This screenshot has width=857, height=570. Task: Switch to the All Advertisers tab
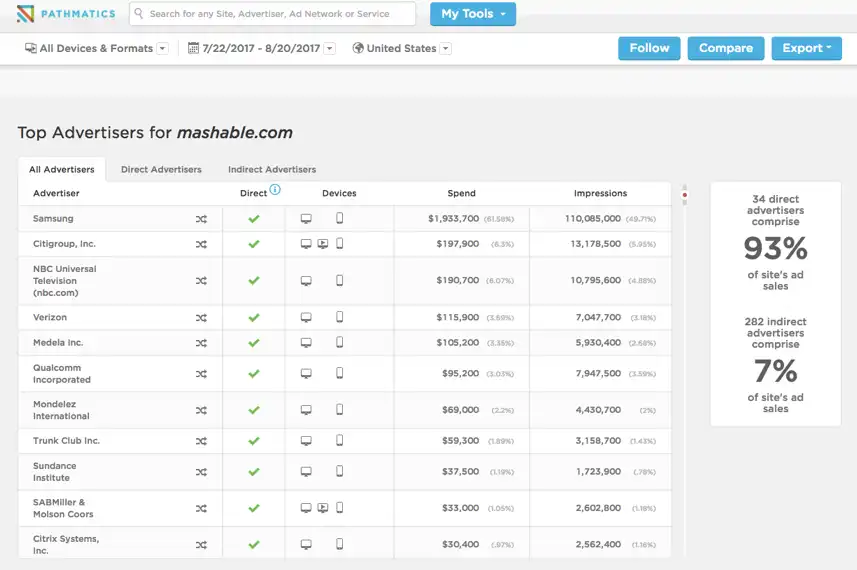(62, 169)
